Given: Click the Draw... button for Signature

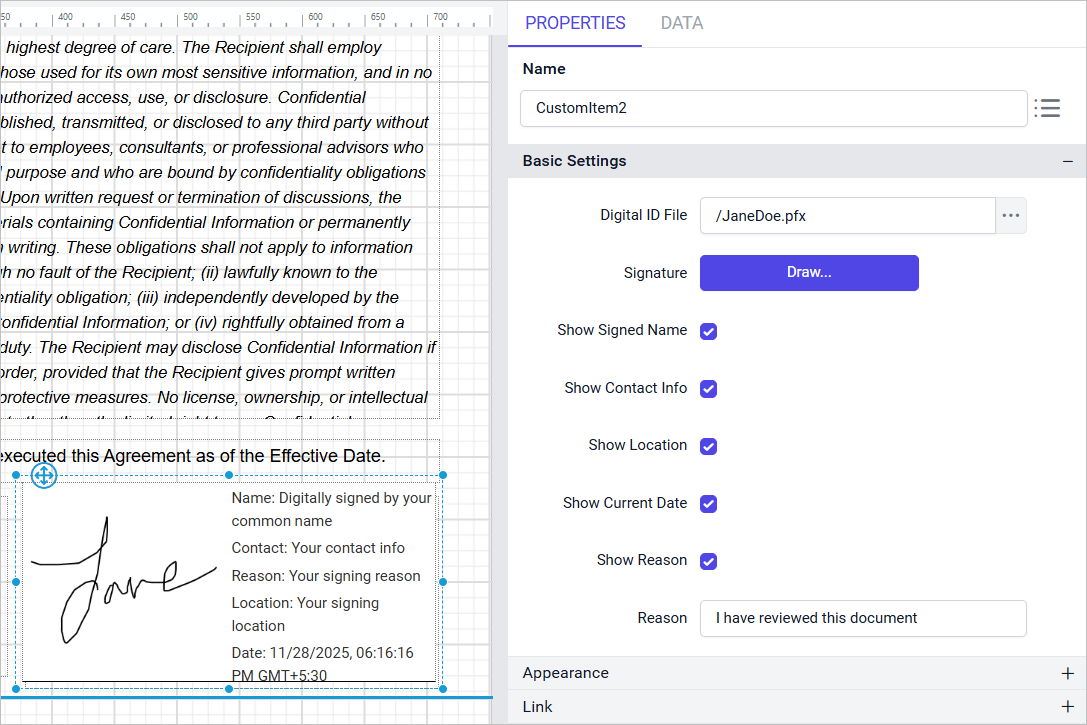Looking at the screenshot, I should point(808,272).
